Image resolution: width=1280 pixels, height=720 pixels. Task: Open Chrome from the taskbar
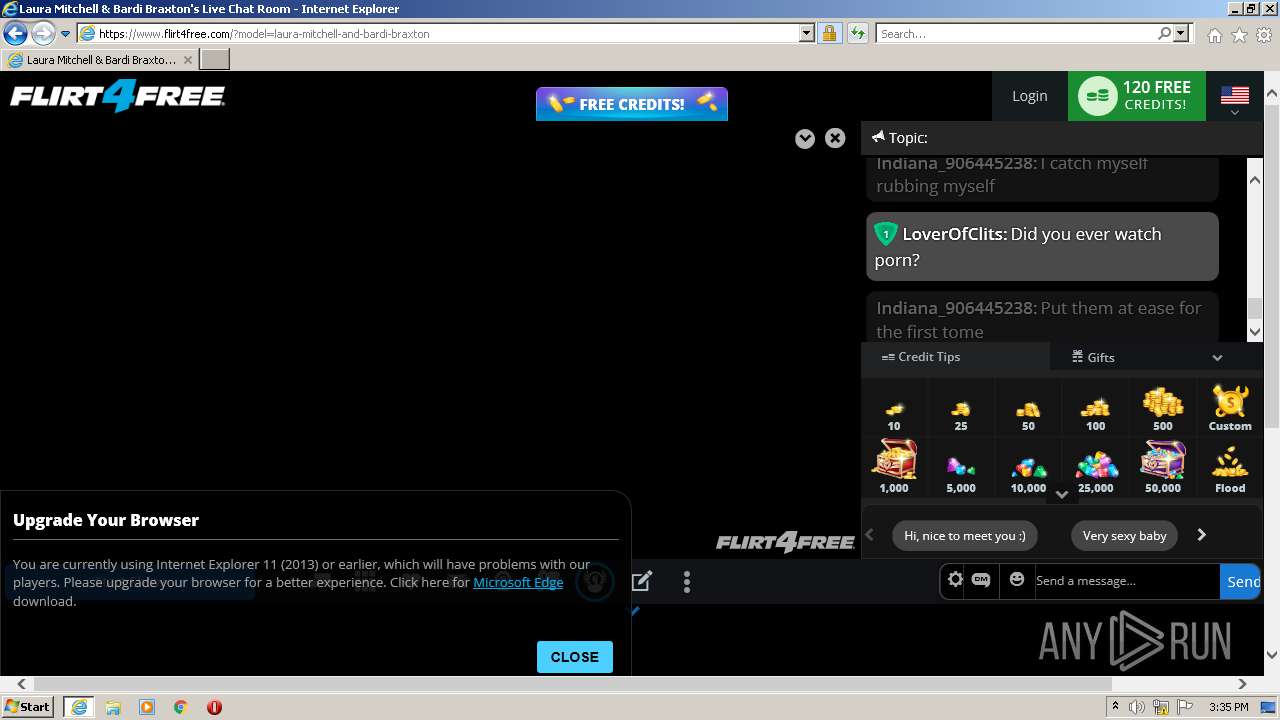(x=181, y=707)
